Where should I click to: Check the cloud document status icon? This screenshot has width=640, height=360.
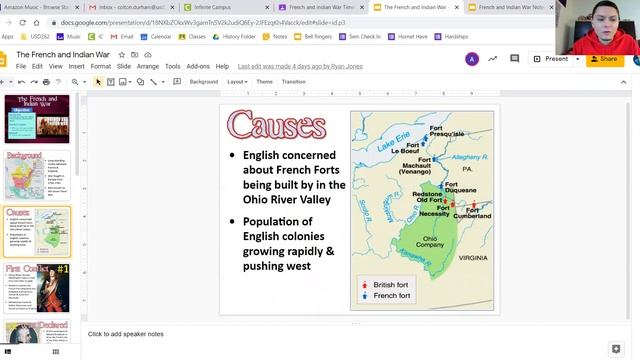148,55
